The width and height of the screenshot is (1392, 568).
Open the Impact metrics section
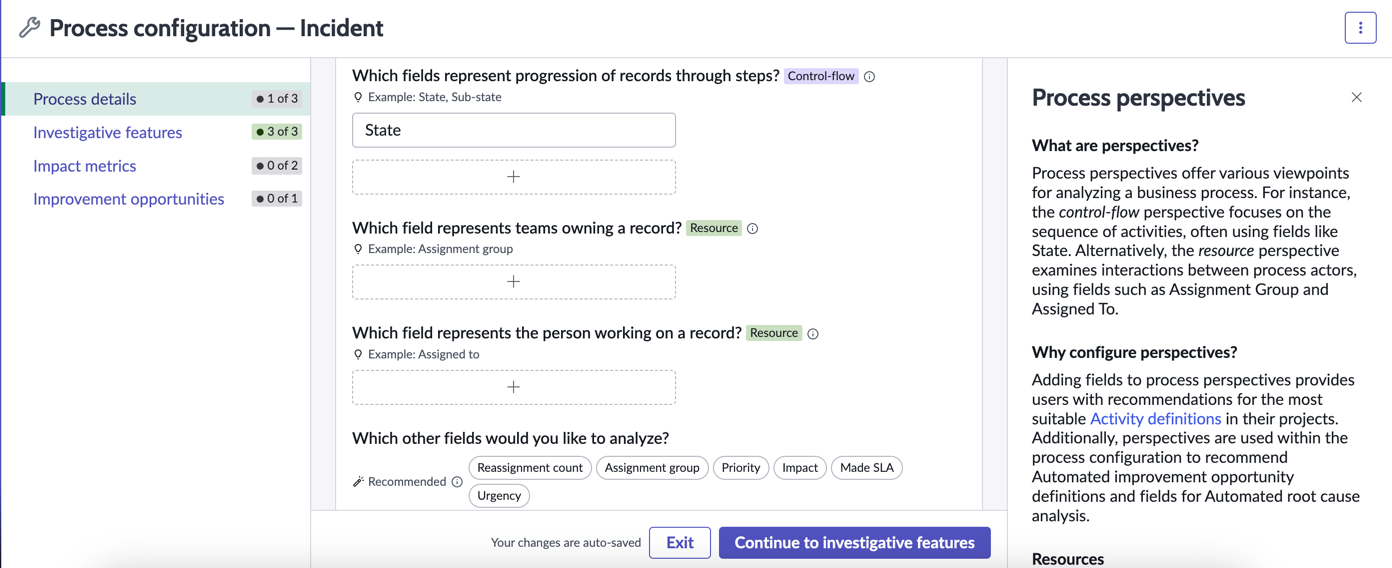tap(84, 166)
